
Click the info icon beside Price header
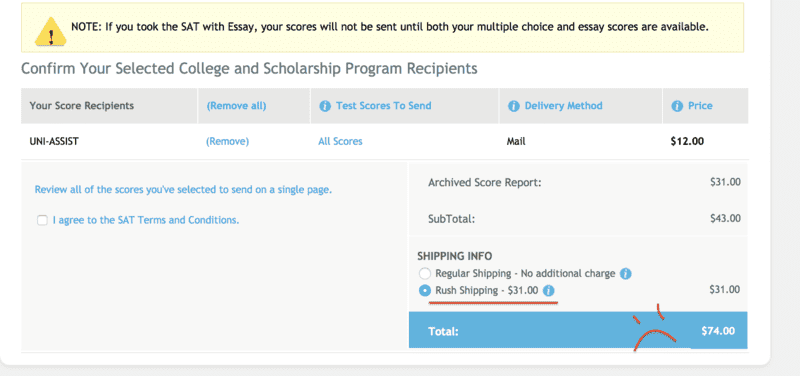coord(677,106)
